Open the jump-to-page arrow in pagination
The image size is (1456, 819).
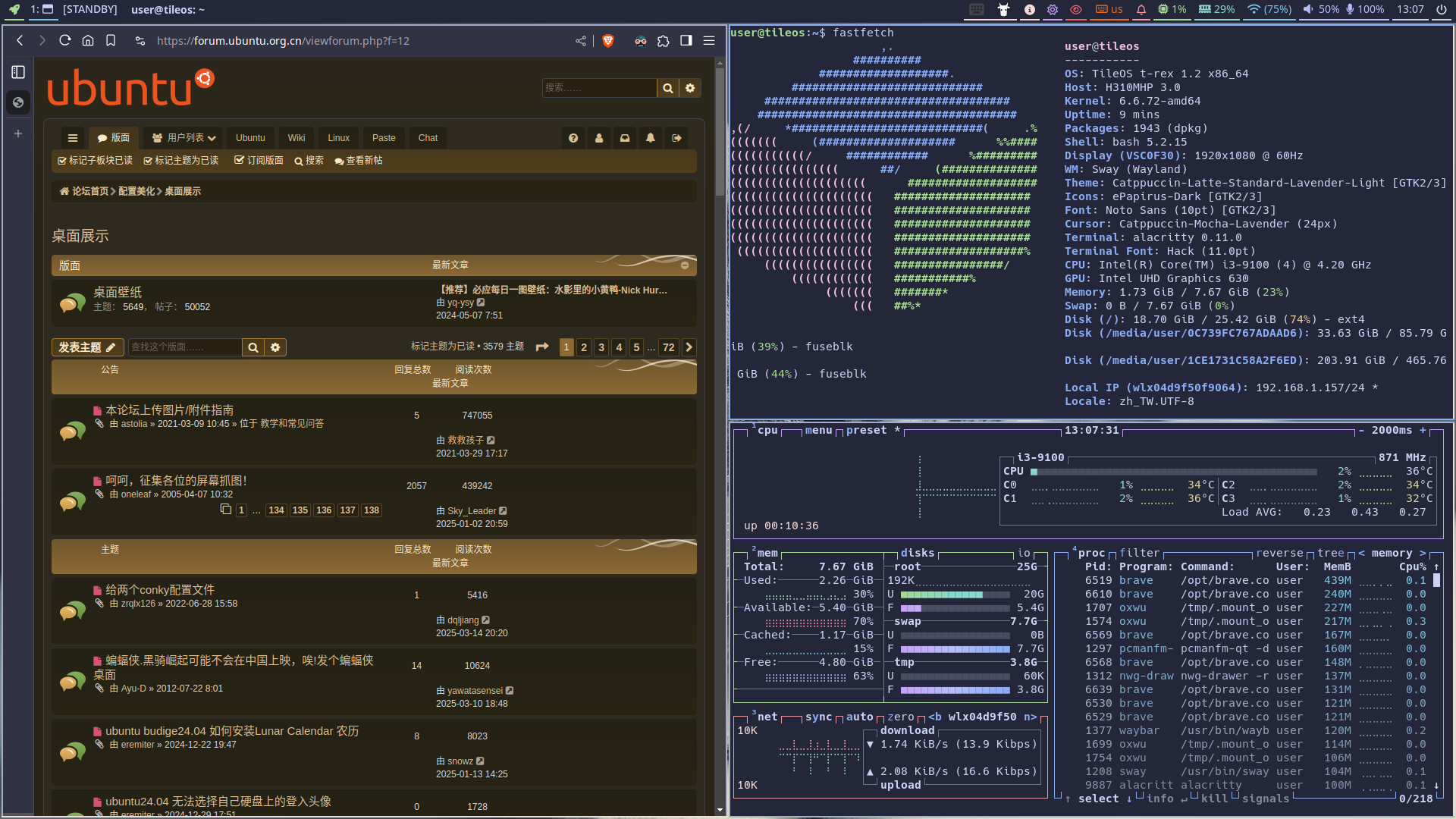point(542,347)
